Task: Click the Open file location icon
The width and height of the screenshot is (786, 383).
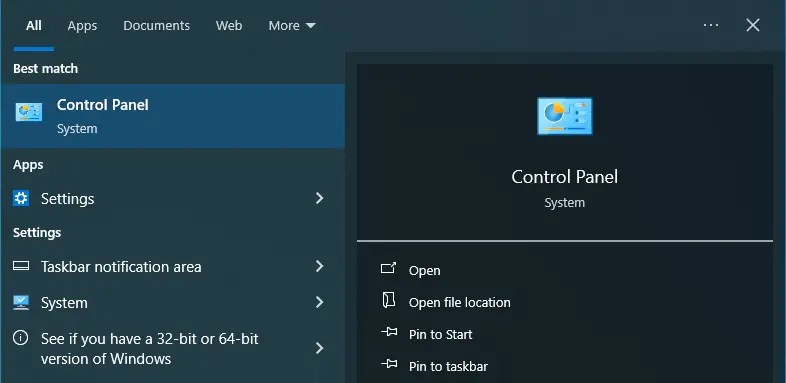Action: coord(388,300)
